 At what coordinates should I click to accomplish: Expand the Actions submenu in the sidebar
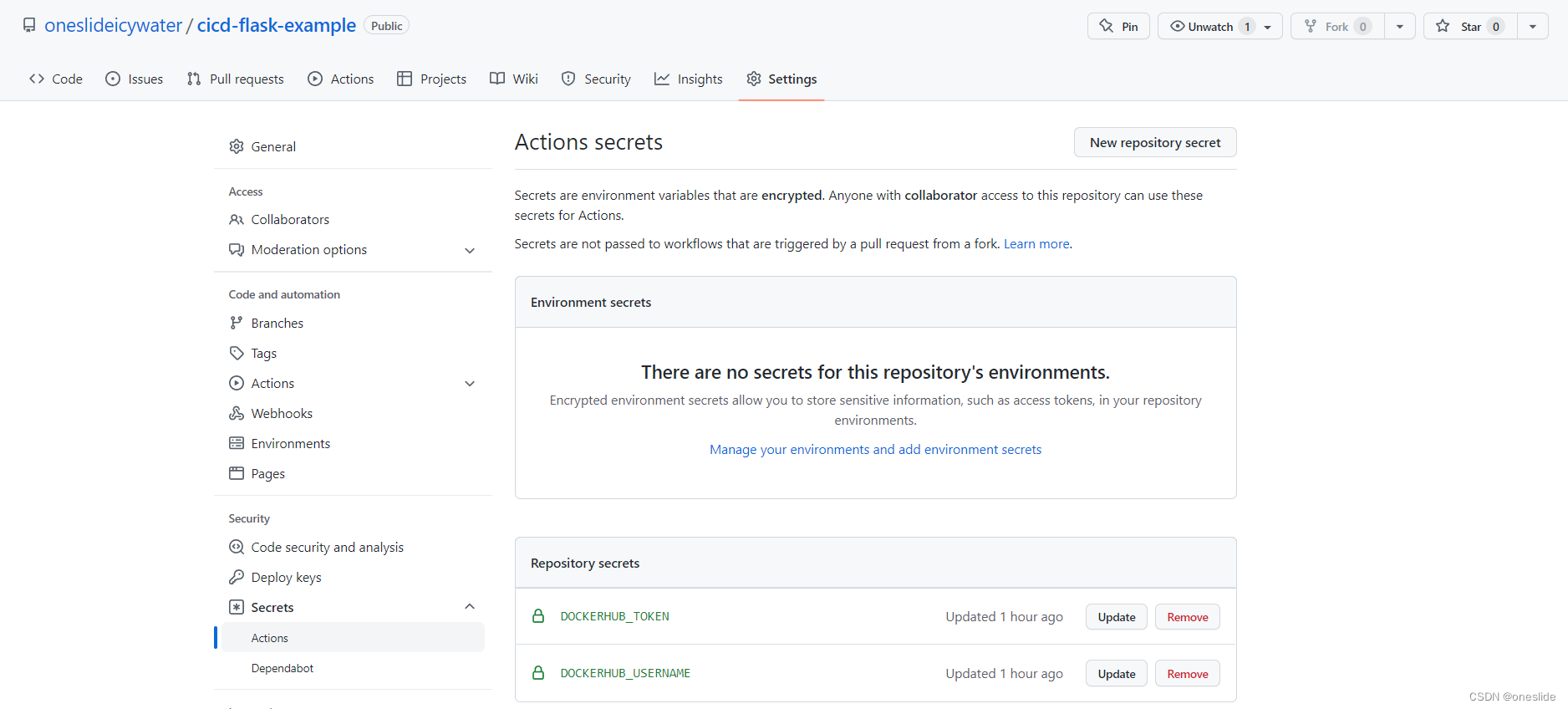pos(470,384)
